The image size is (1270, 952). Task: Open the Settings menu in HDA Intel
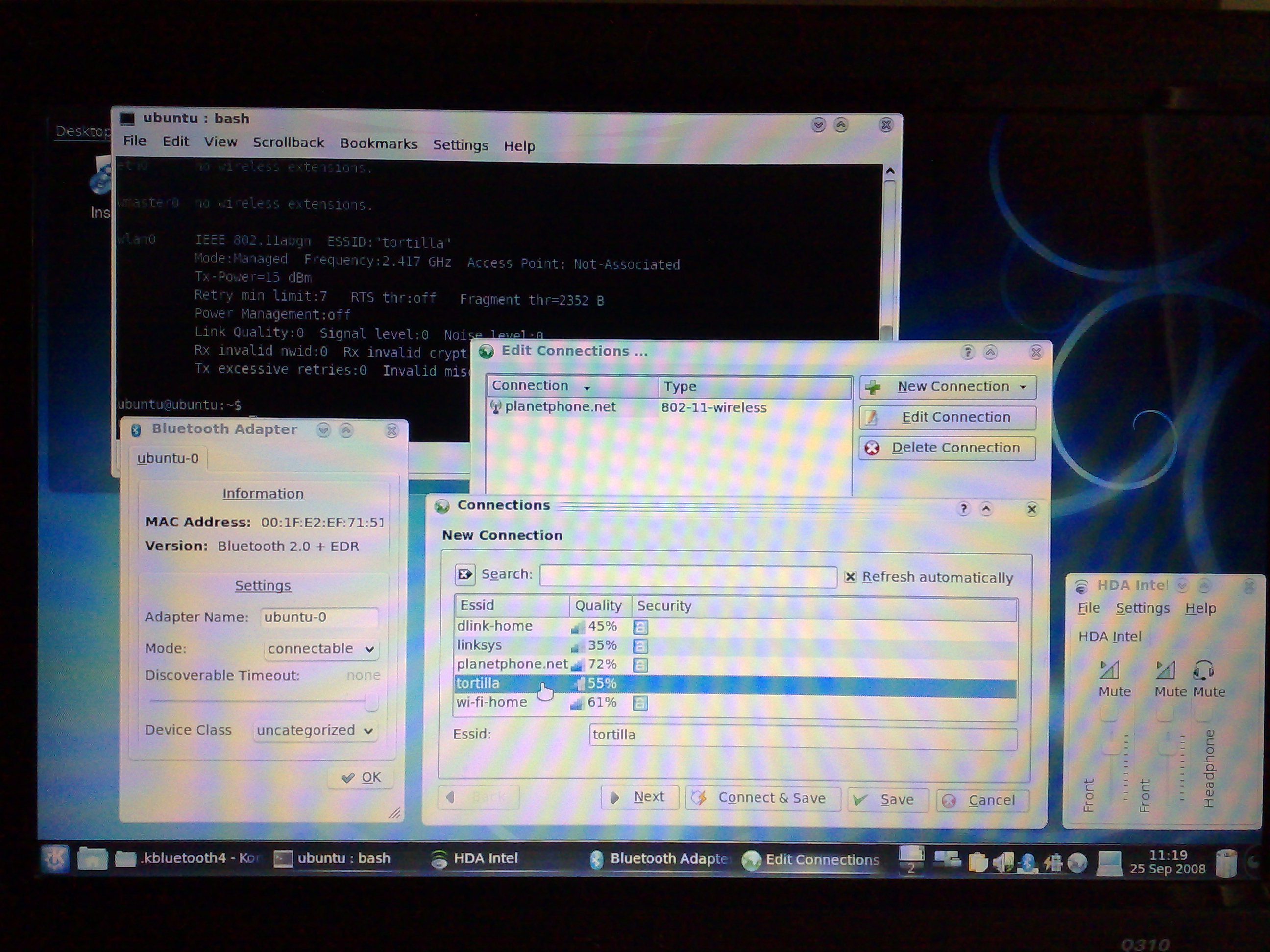point(1143,608)
